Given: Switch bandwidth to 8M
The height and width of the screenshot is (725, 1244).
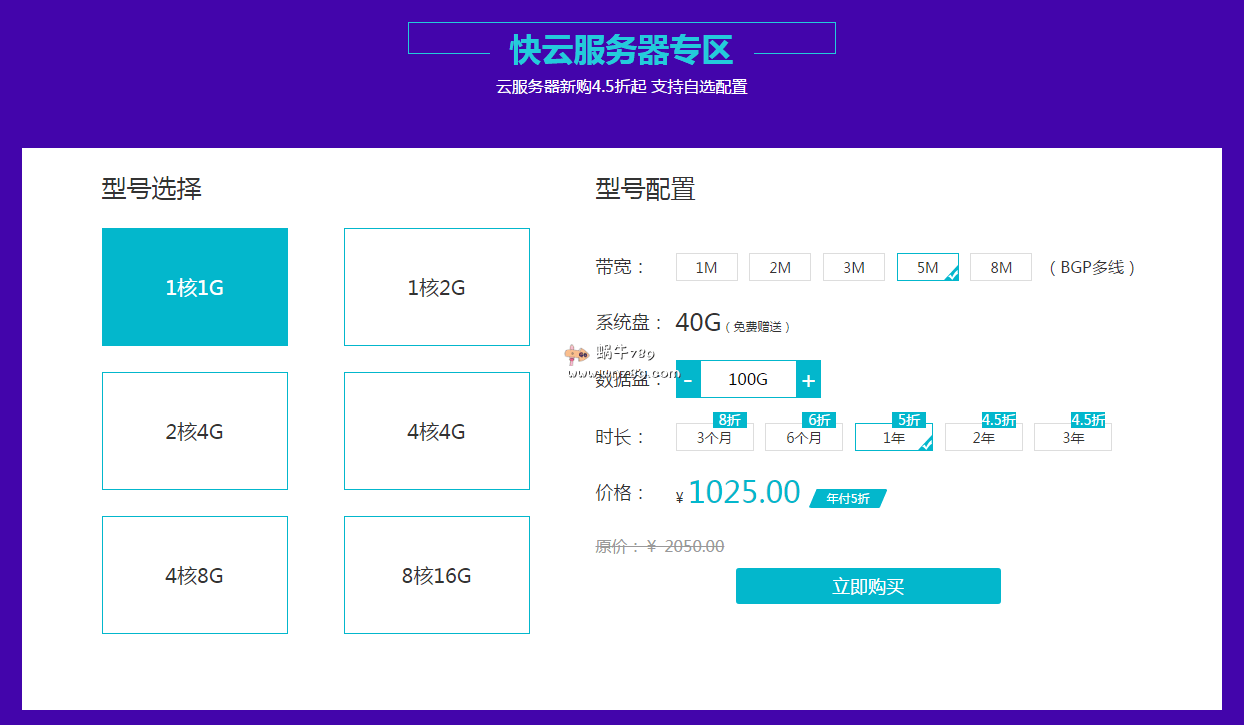Looking at the screenshot, I should [1001, 267].
